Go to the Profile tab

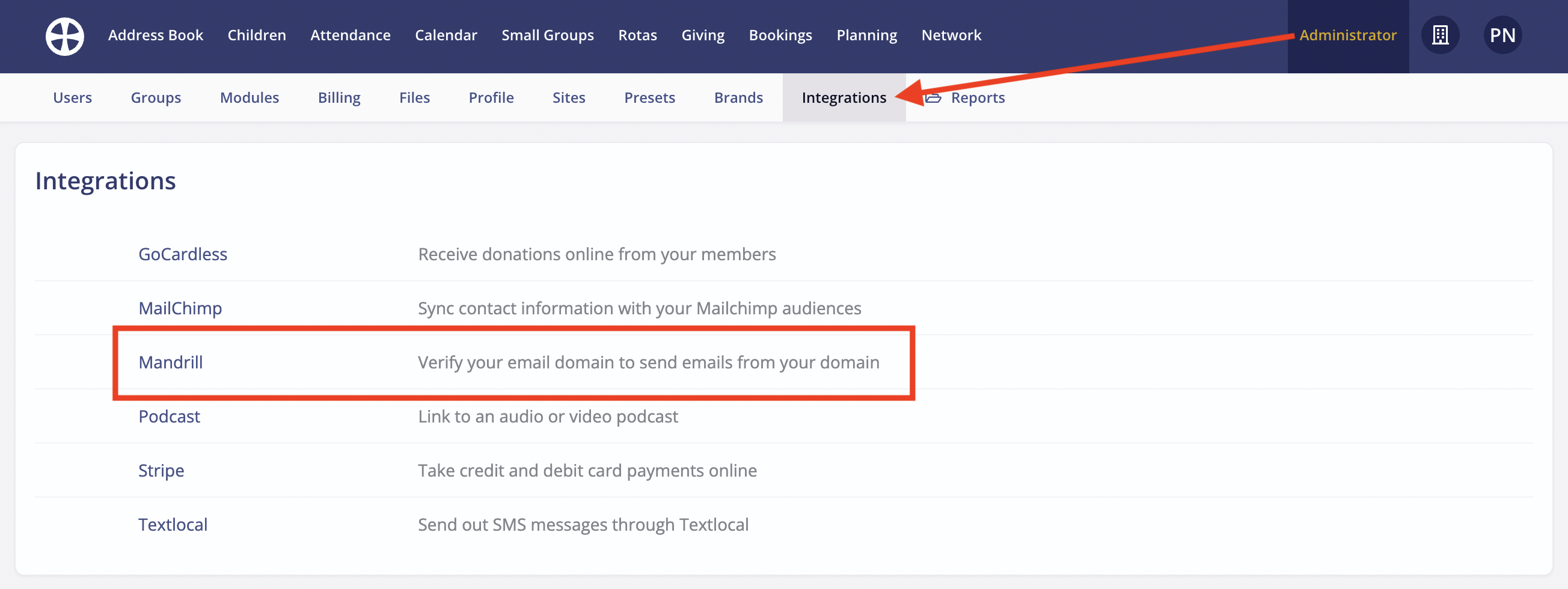coord(491,98)
